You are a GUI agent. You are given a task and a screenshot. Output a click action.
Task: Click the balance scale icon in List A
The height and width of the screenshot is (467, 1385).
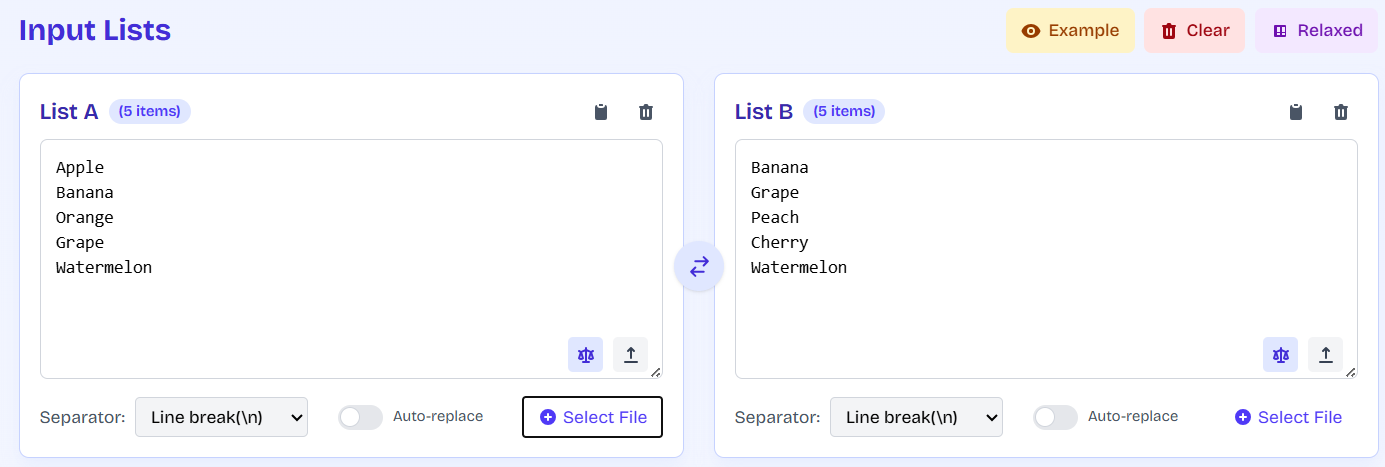585,354
